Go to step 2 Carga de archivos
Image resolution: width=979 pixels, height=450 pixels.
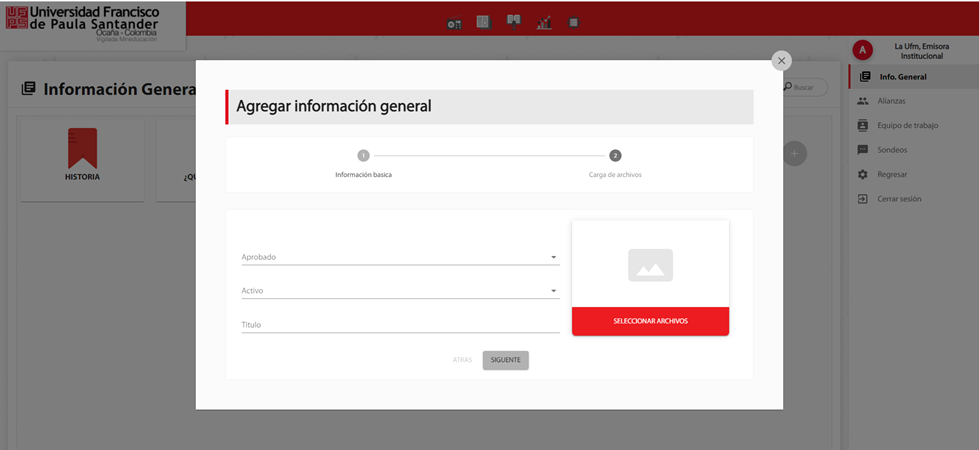coord(615,156)
